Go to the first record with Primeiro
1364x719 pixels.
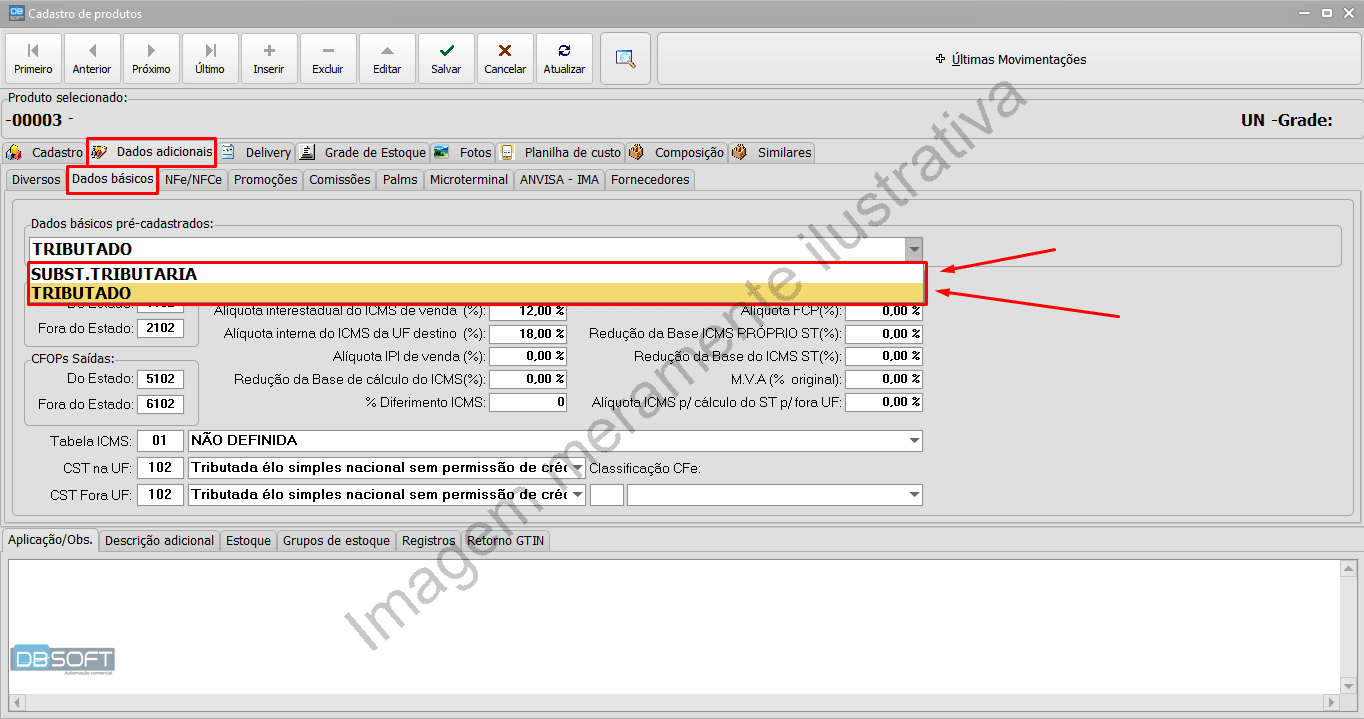pyautogui.click(x=34, y=59)
